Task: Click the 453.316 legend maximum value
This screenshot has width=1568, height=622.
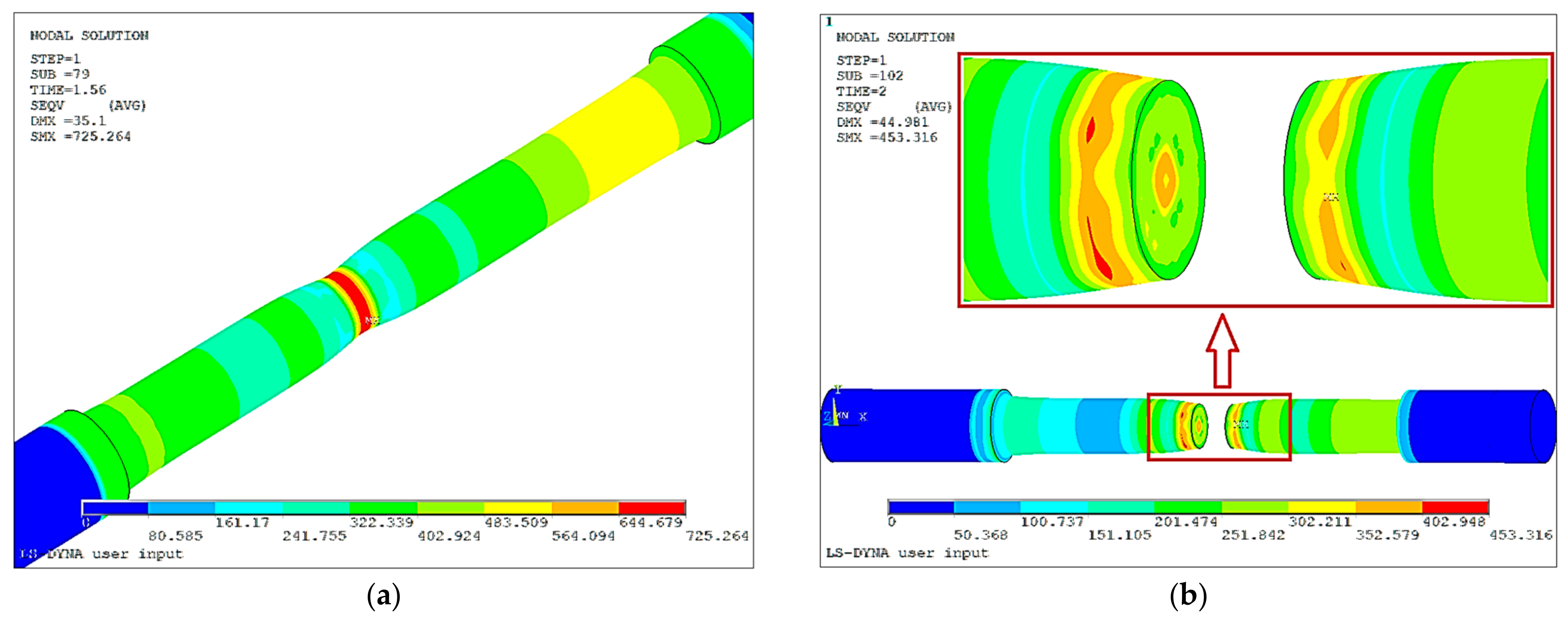Action: pyautogui.click(x=1520, y=535)
